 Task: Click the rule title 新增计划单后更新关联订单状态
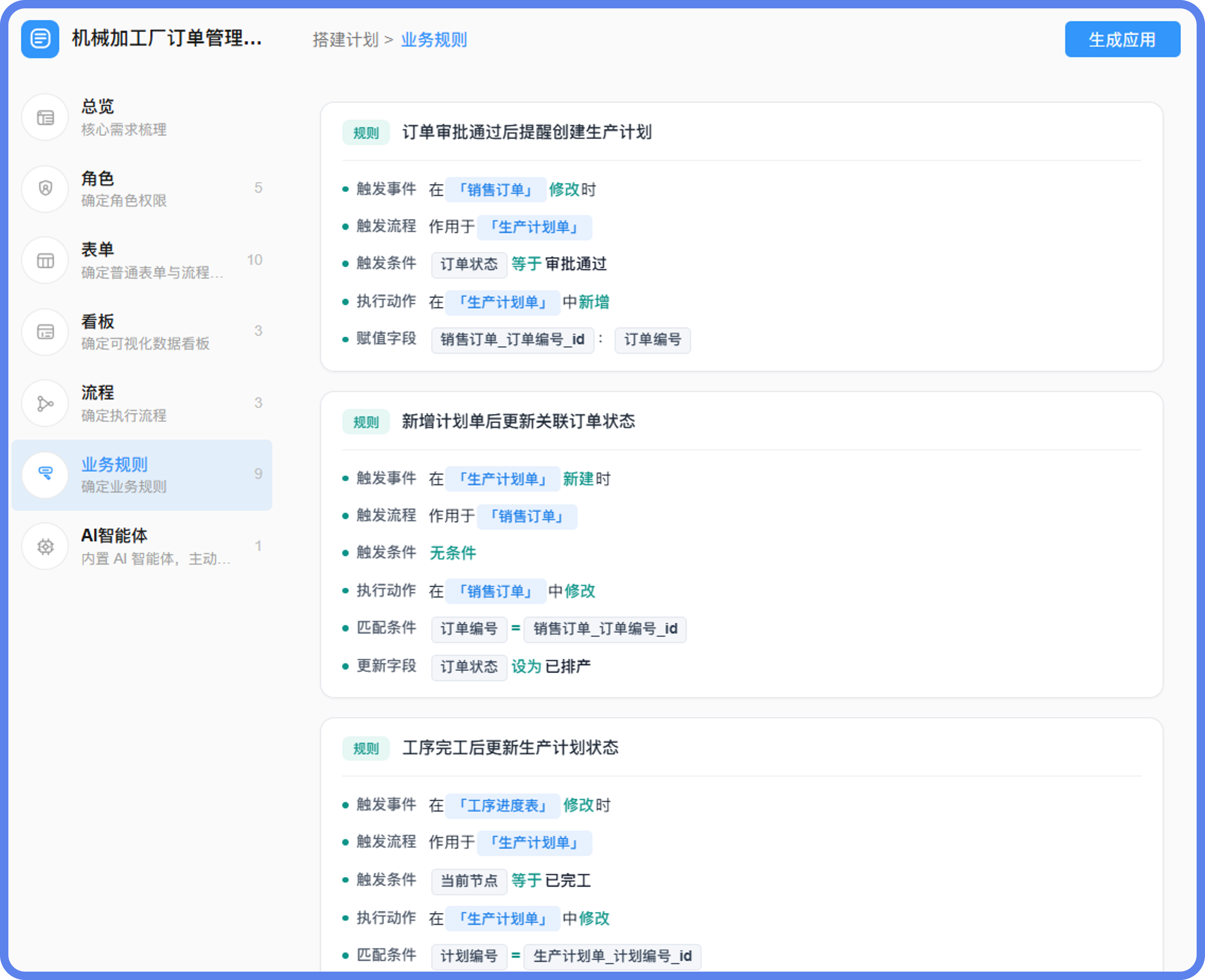[518, 421]
